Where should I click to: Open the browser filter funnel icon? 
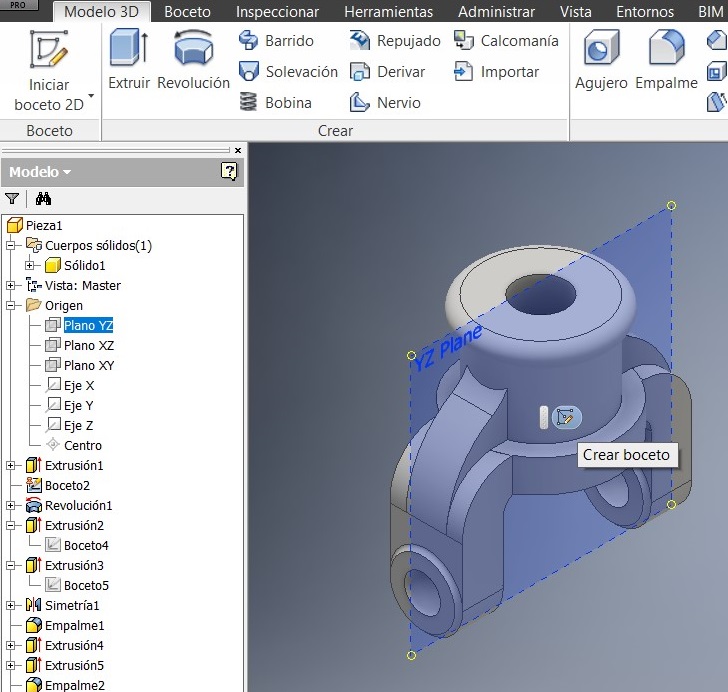12,199
